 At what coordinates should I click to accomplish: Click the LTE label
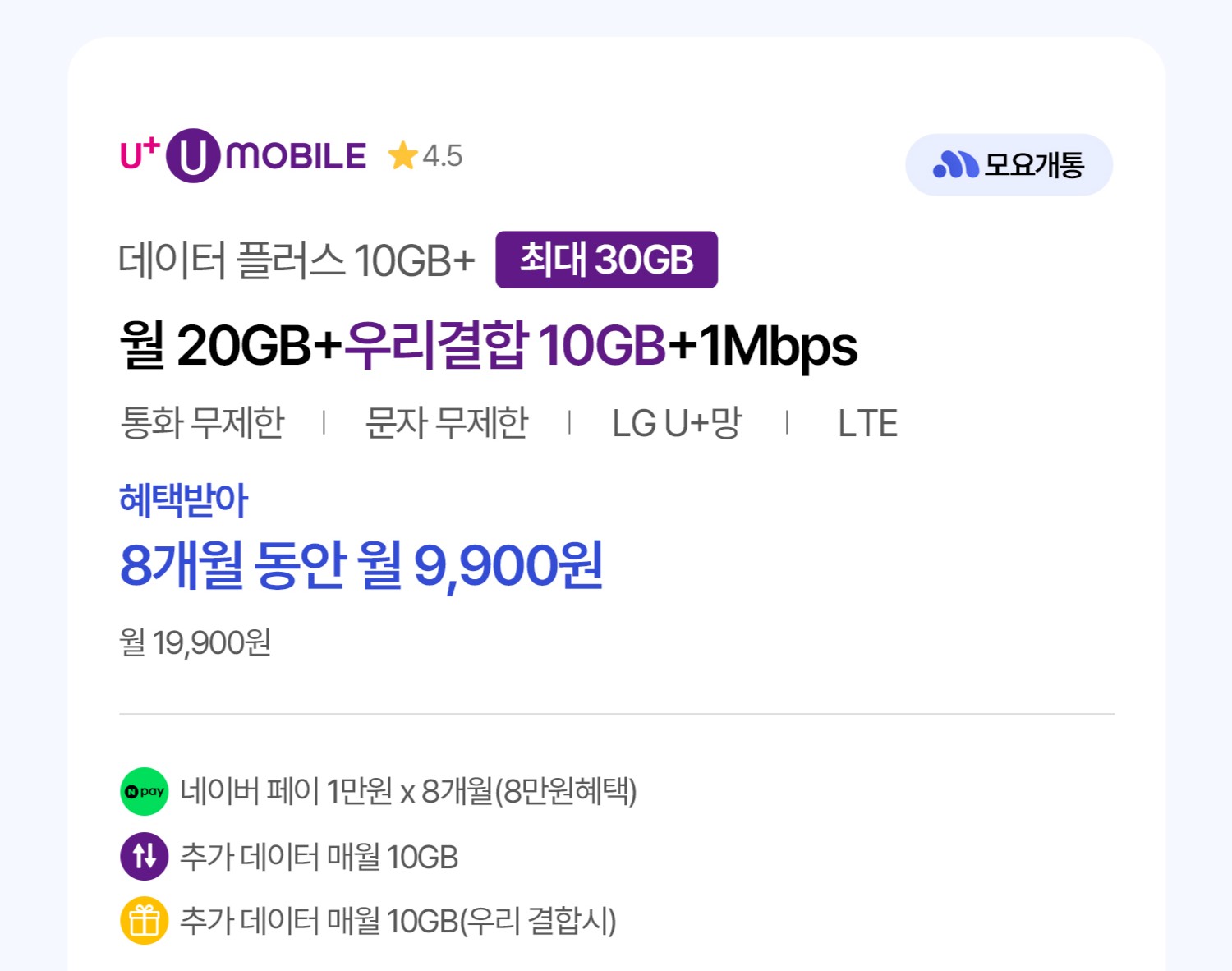(x=867, y=424)
